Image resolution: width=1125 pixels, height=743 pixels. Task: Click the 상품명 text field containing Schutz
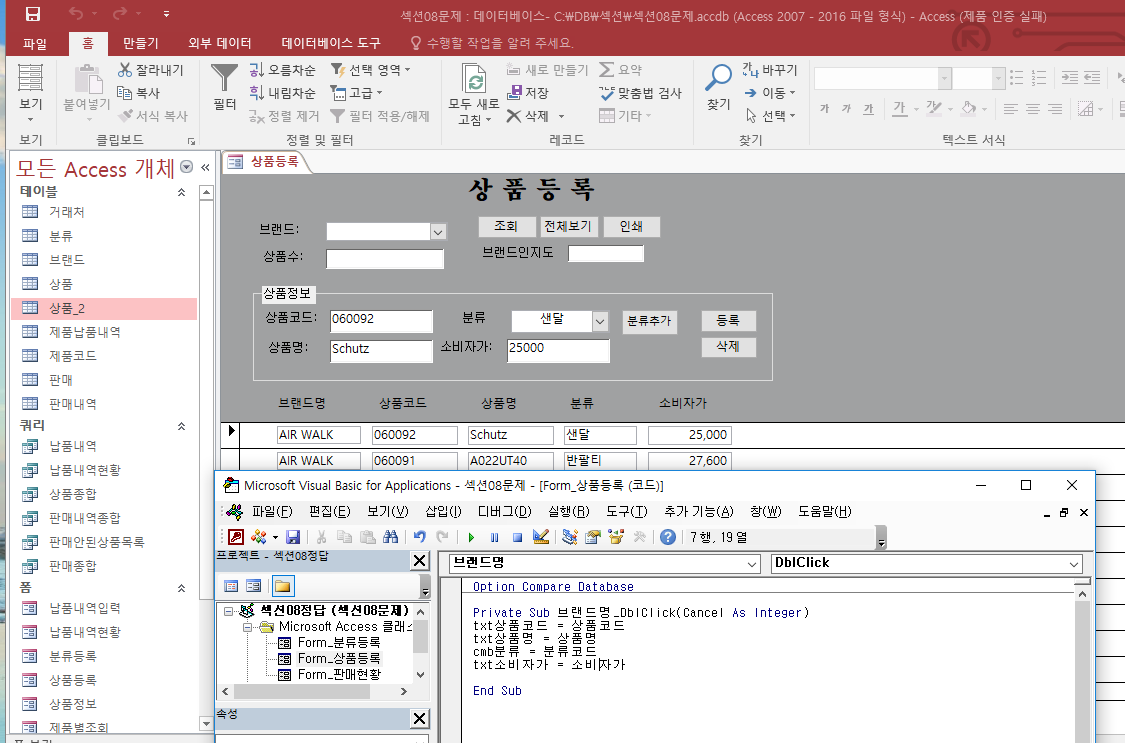380,350
